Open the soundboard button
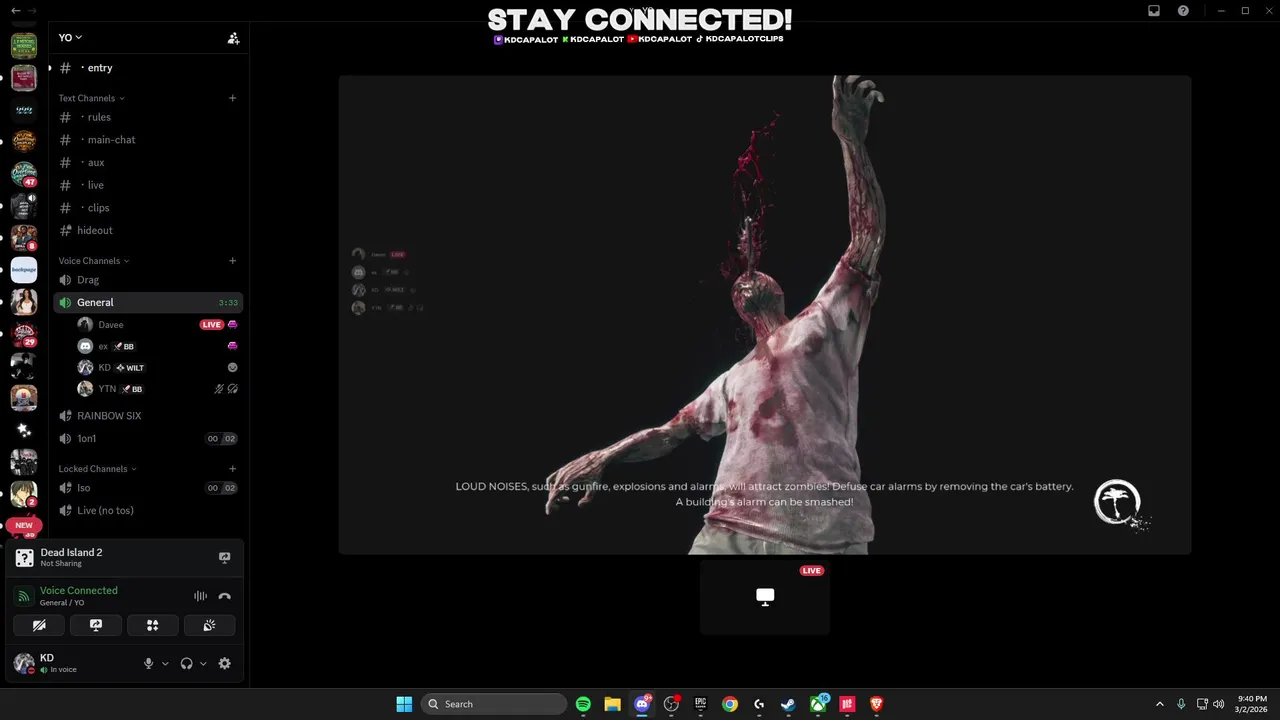 pyautogui.click(x=209, y=625)
